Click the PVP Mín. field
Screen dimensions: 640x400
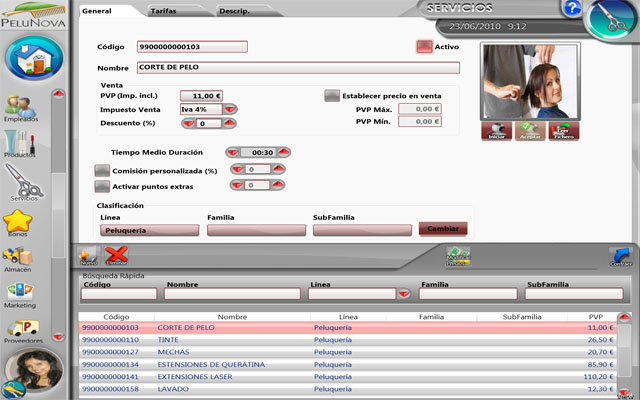pos(420,122)
